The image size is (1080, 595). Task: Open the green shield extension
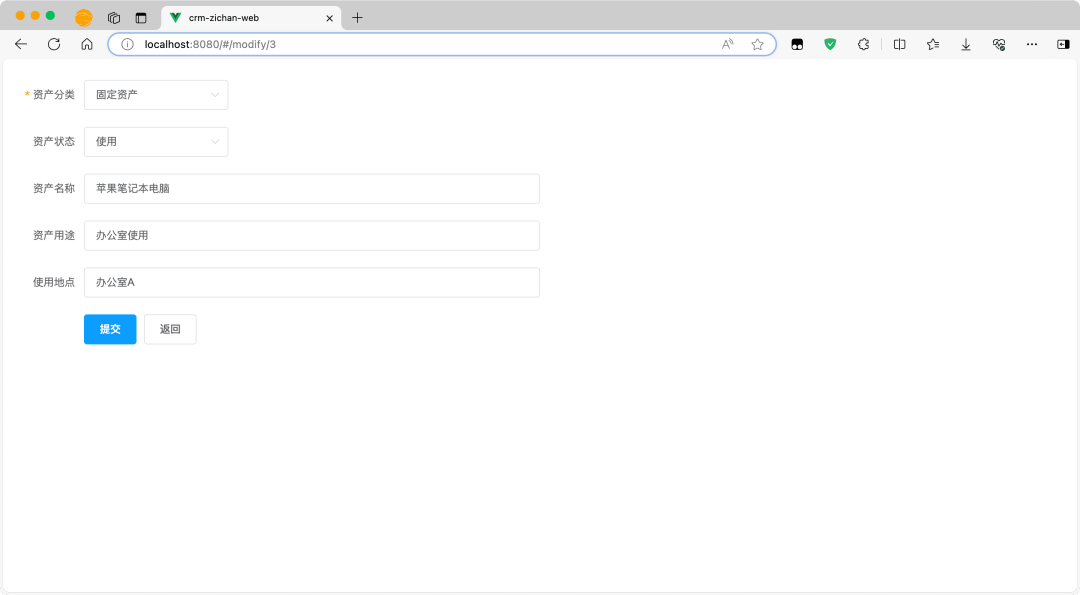[x=830, y=44]
